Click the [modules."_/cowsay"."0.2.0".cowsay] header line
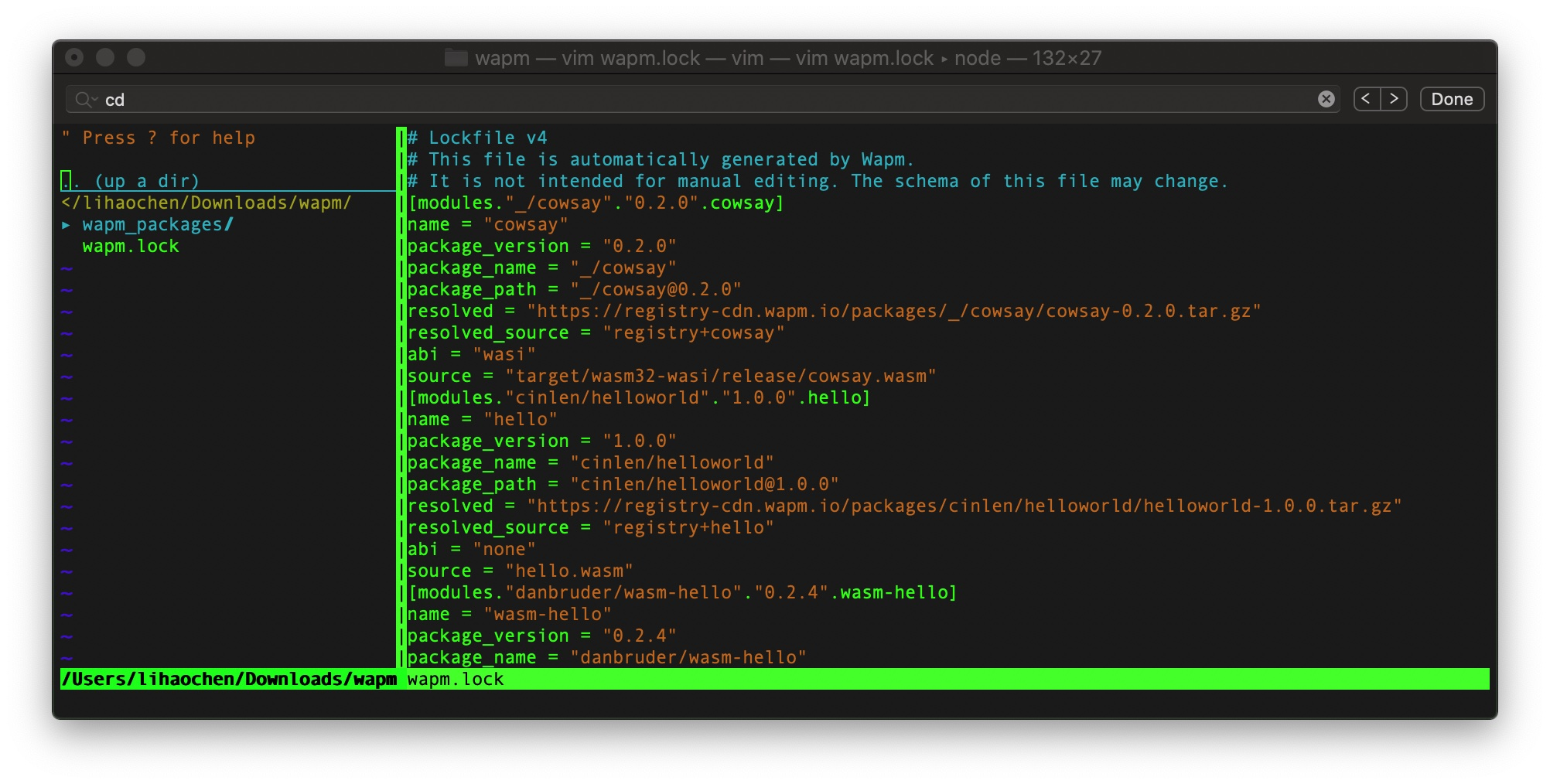The width and height of the screenshot is (1550, 784). 596,203
